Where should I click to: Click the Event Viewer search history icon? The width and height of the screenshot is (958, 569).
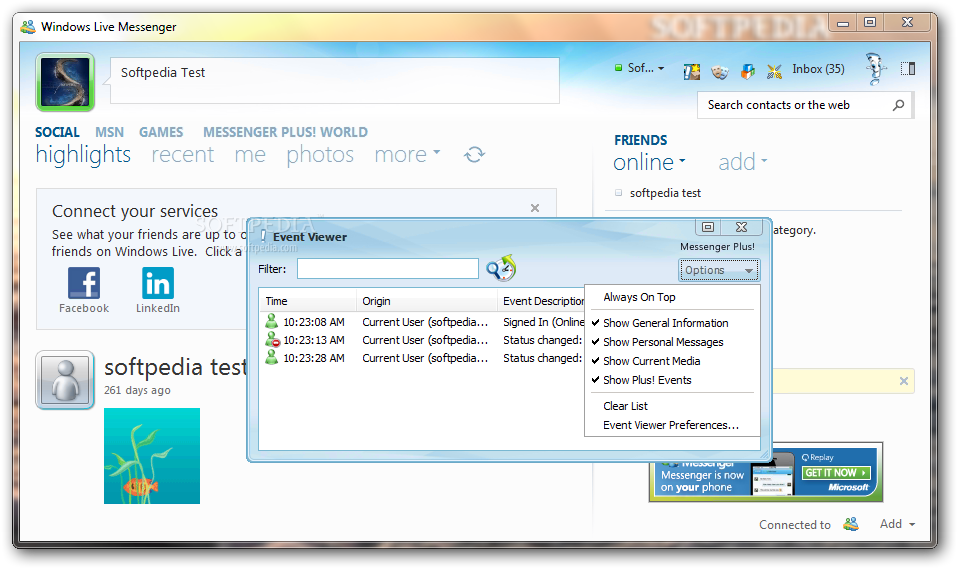coord(501,268)
